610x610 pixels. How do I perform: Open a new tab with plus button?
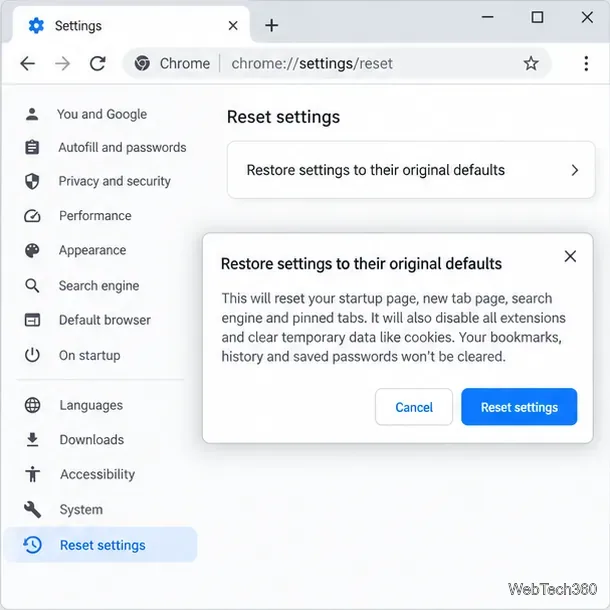272,26
